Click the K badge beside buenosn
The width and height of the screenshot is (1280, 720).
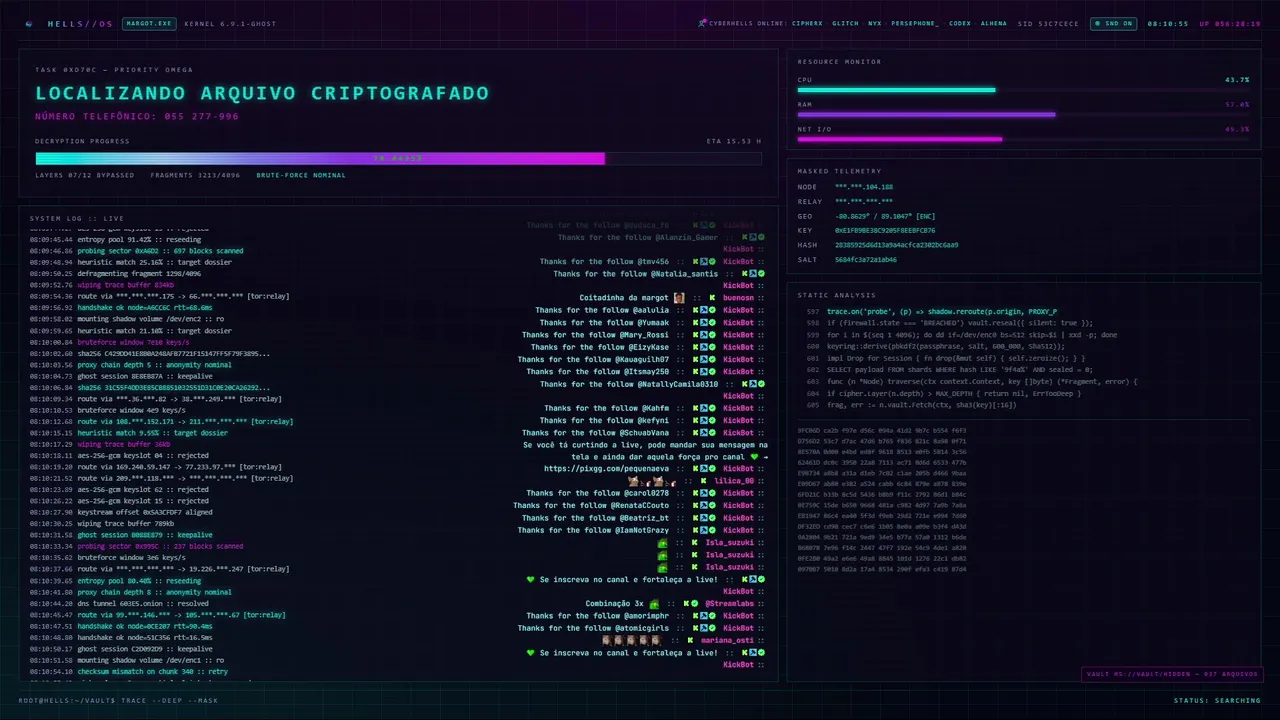click(712, 298)
